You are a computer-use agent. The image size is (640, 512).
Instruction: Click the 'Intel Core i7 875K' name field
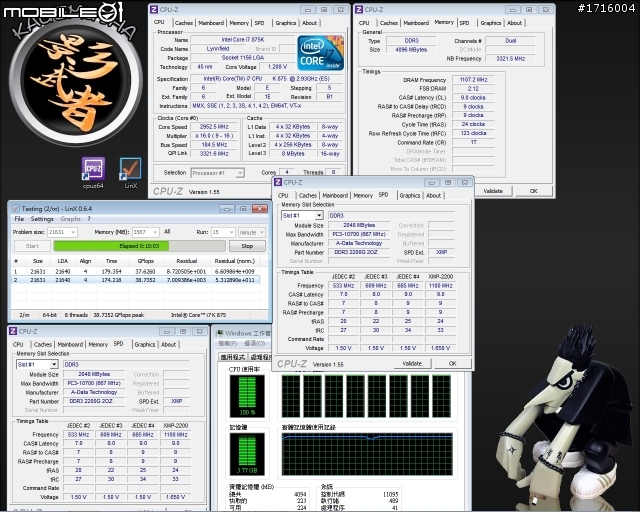point(242,40)
